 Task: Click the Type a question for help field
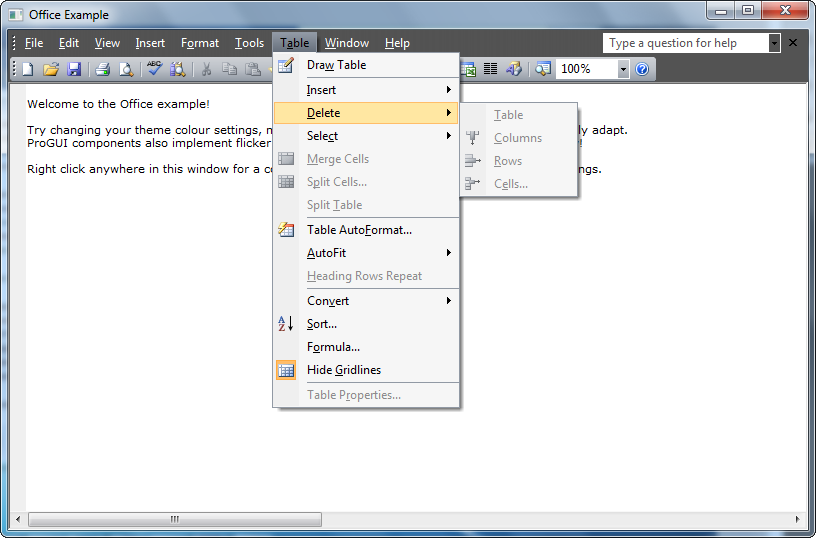point(685,43)
